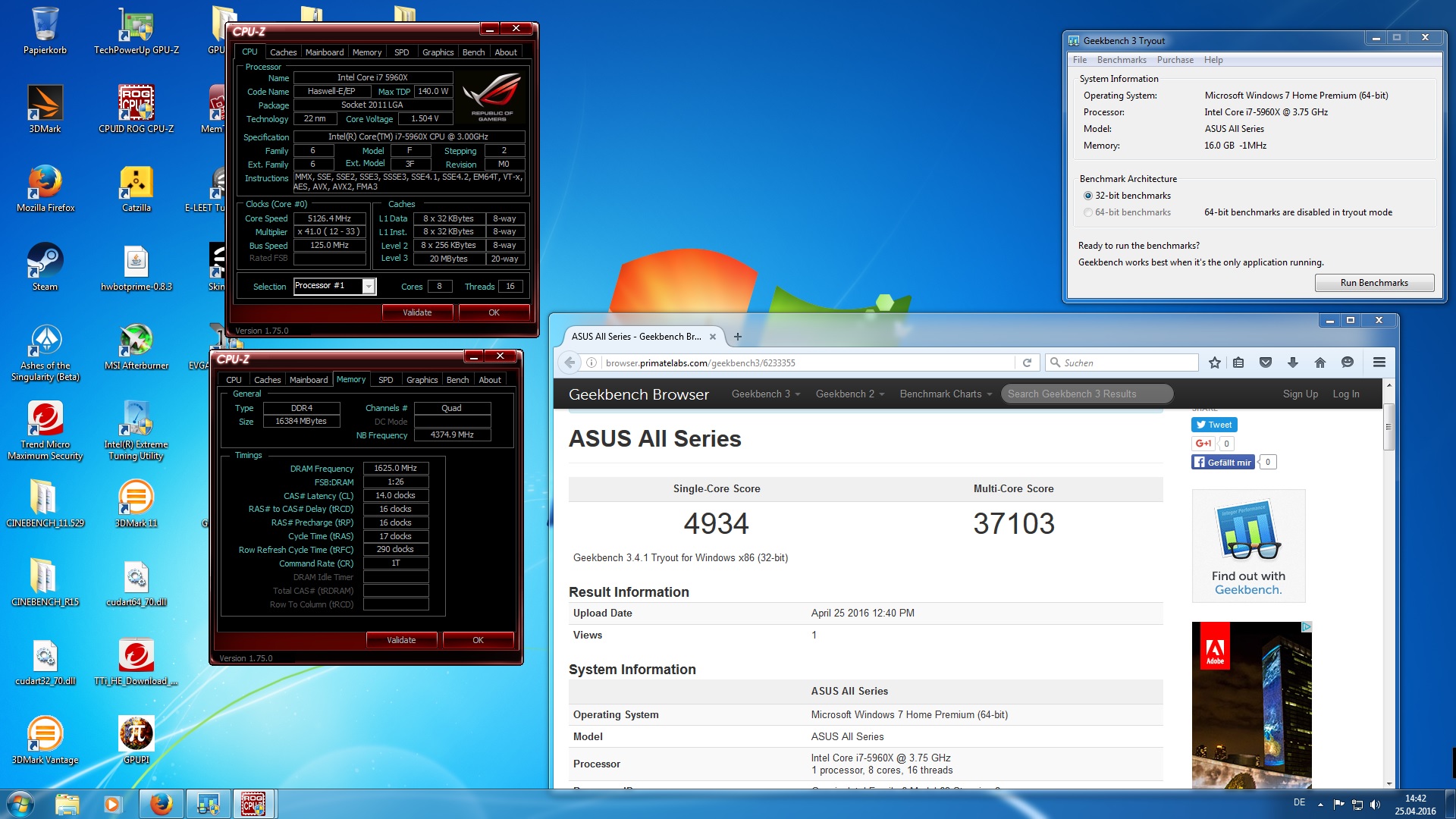Open hwbotprime-0.8.3 desktop file

[x=136, y=267]
